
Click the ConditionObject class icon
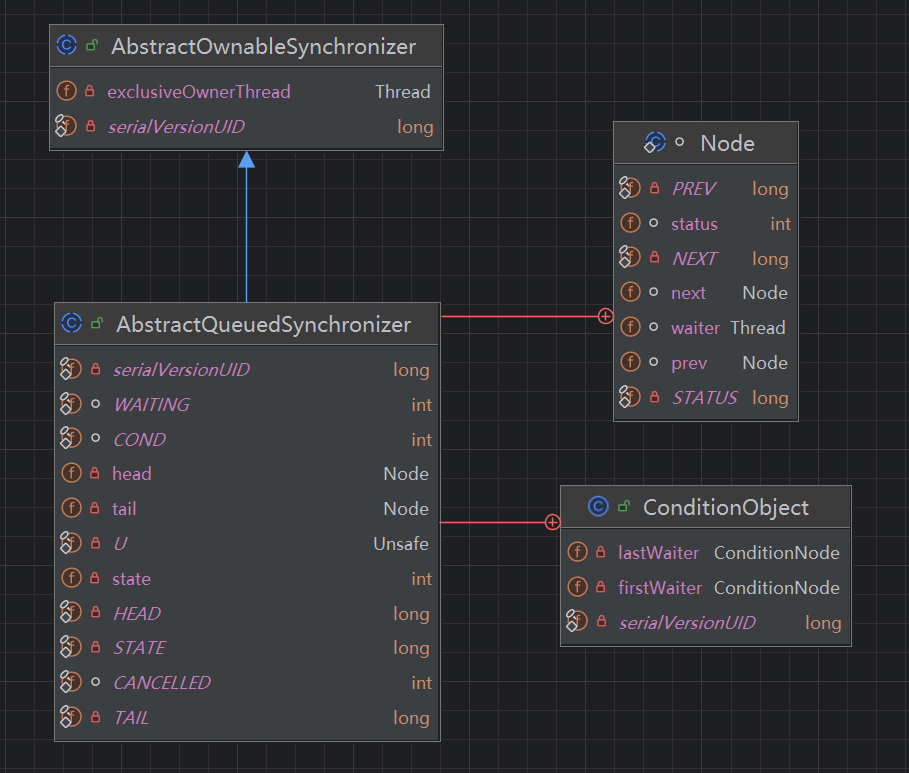(598, 507)
